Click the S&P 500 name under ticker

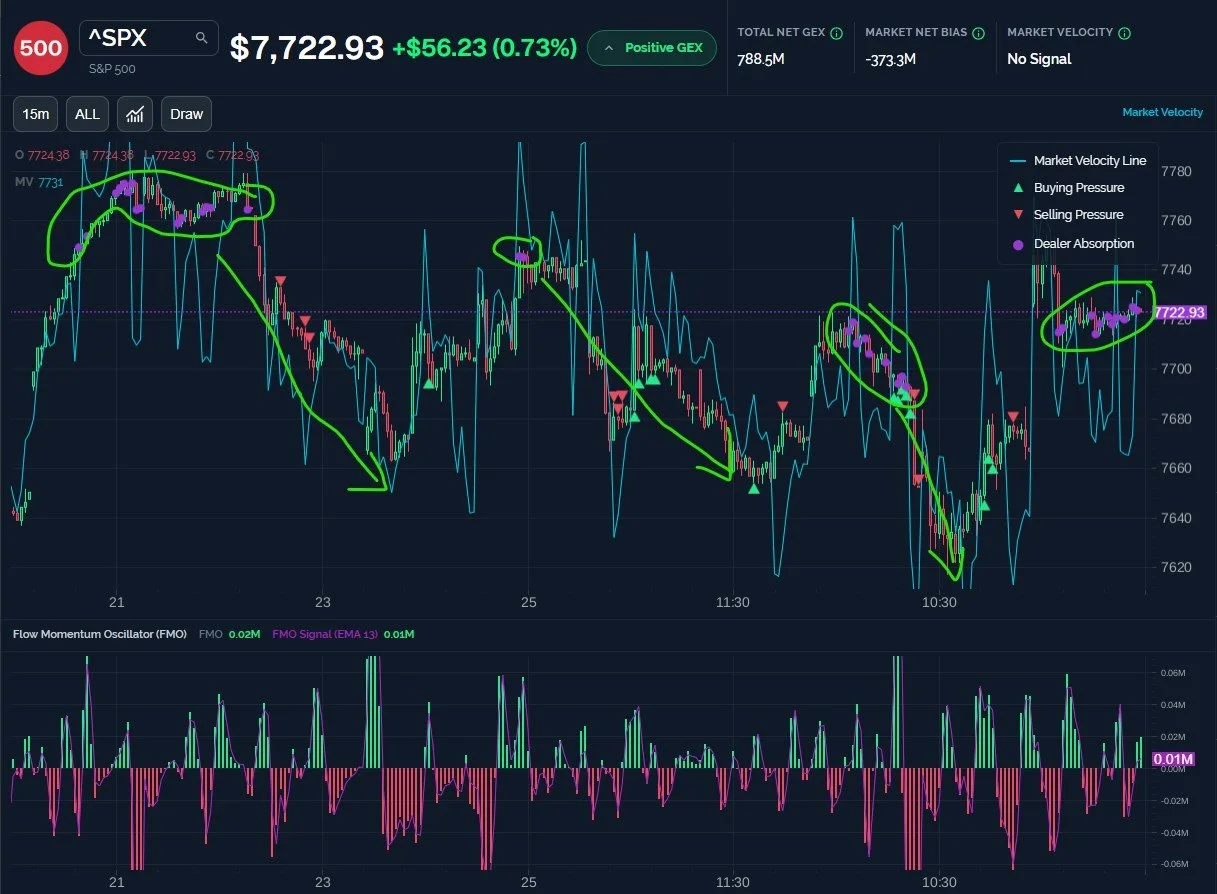112,69
